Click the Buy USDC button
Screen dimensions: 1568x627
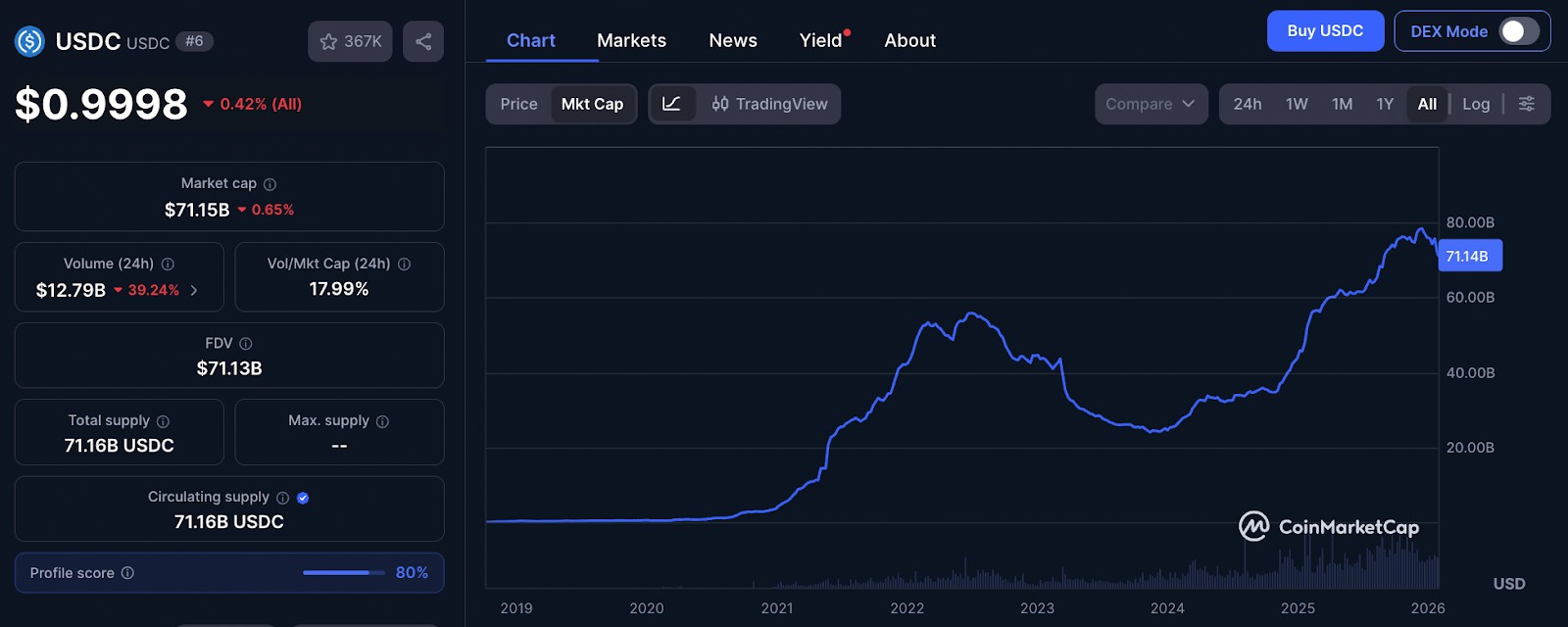click(1325, 31)
